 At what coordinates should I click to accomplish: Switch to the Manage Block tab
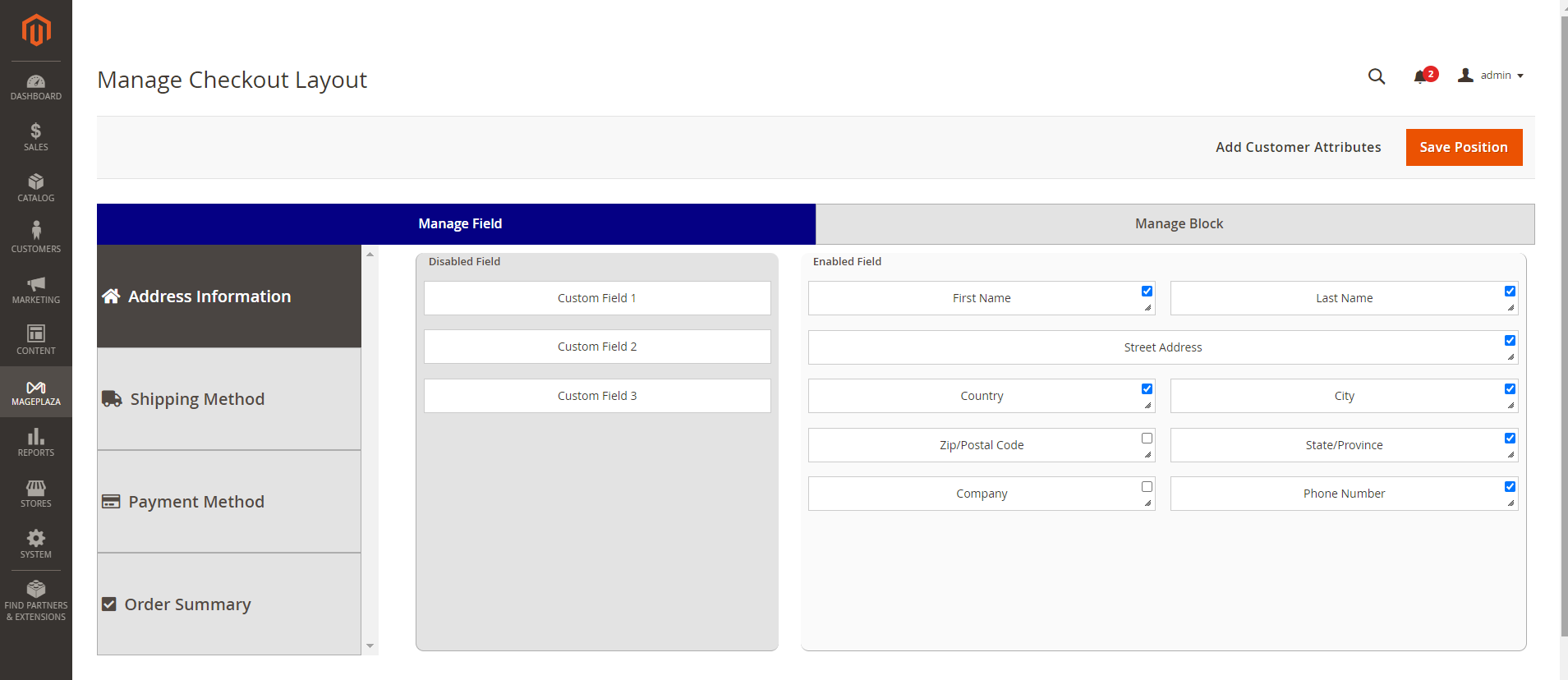tap(1178, 224)
